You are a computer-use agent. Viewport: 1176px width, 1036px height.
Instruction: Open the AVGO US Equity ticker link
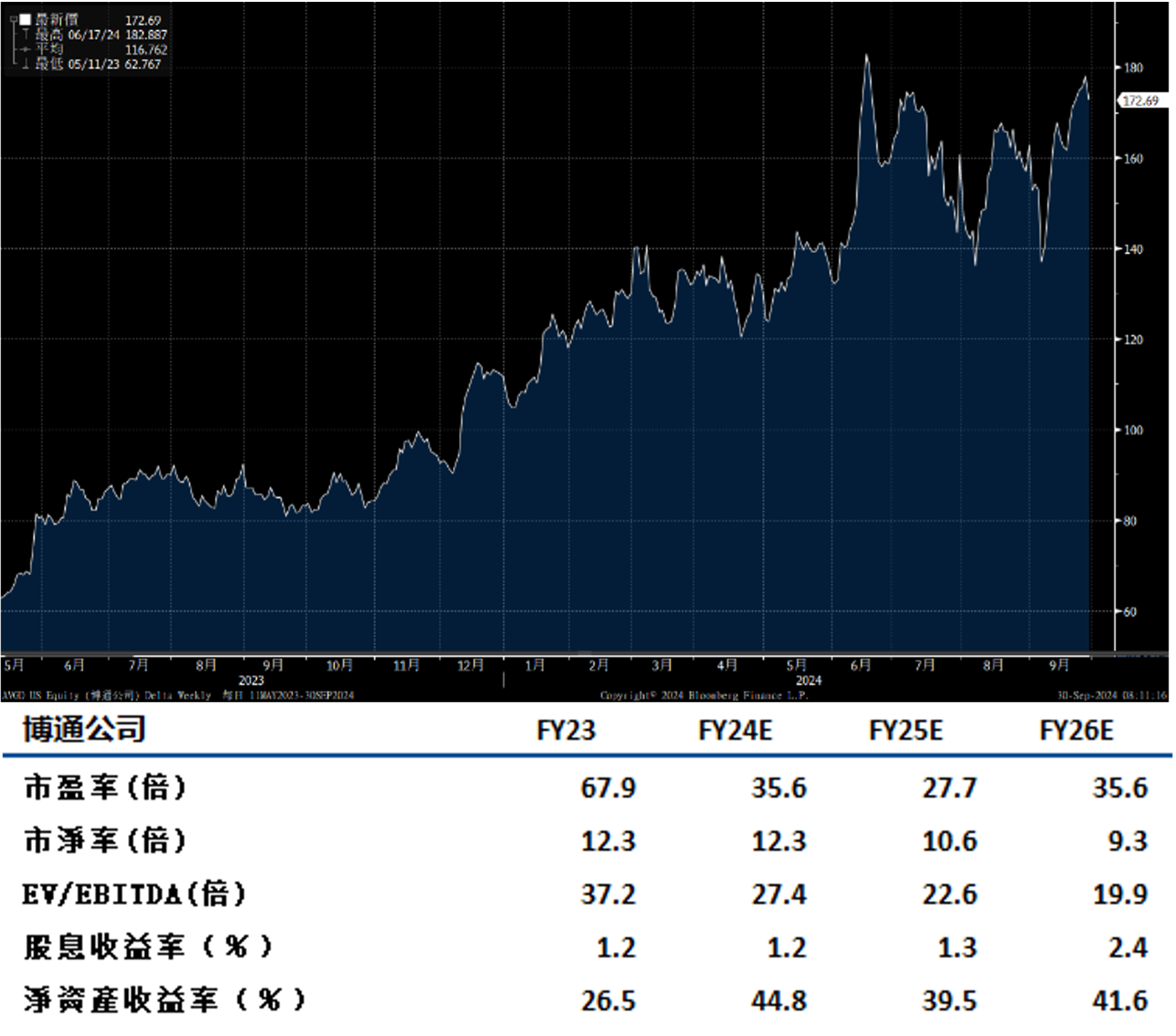coord(28,694)
